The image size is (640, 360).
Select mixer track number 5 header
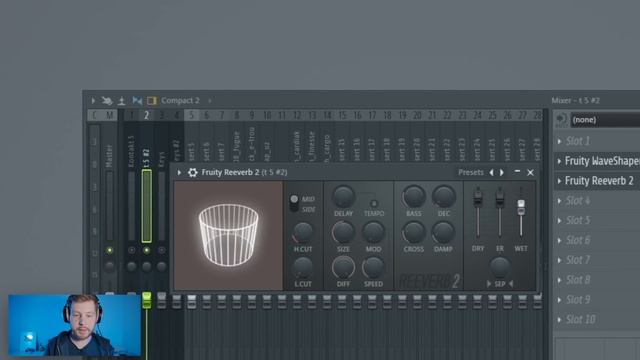point(191,116)
